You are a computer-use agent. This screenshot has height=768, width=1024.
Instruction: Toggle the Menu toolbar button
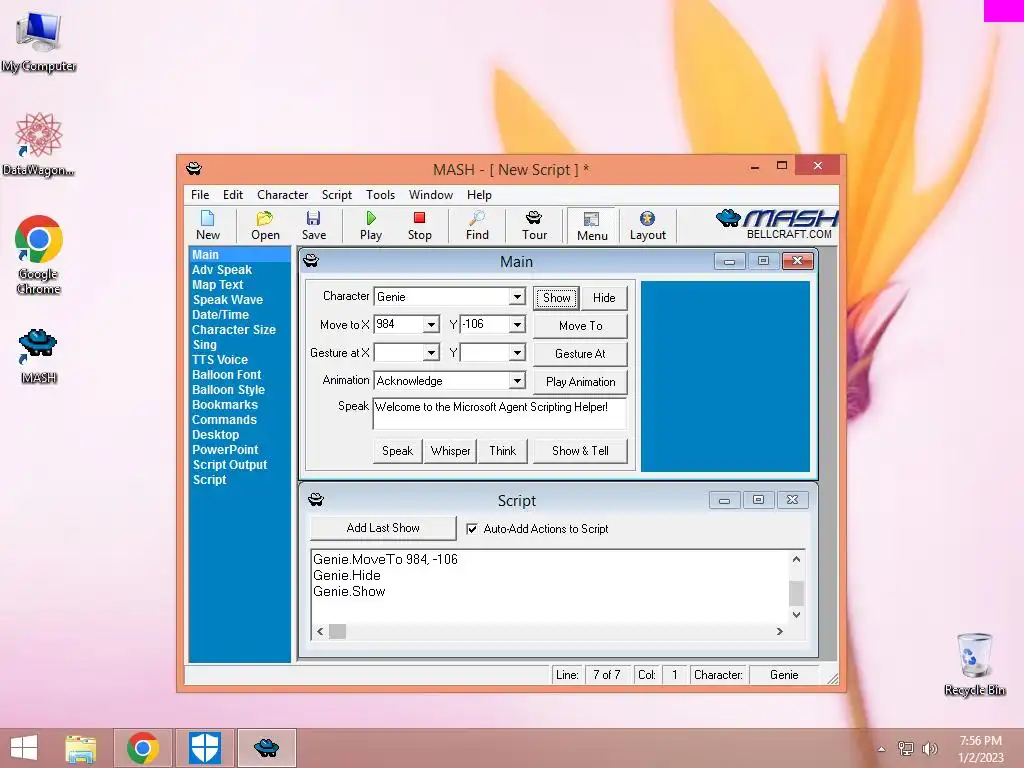click(592, 226)
